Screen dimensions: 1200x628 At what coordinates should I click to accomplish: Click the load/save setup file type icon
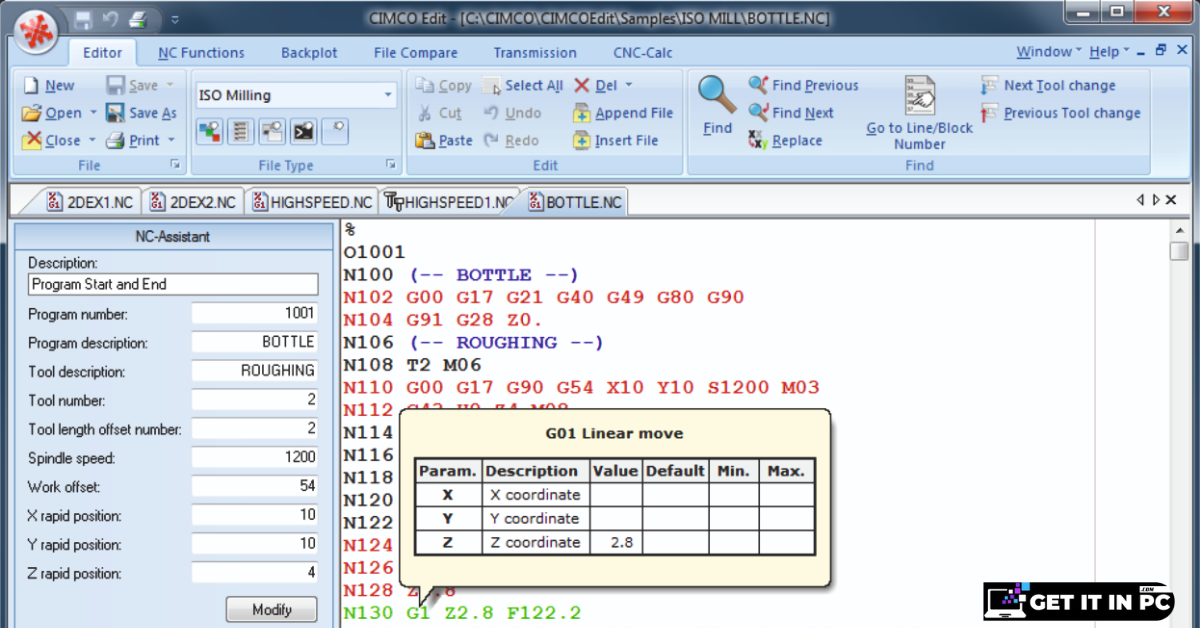(271, 131)
